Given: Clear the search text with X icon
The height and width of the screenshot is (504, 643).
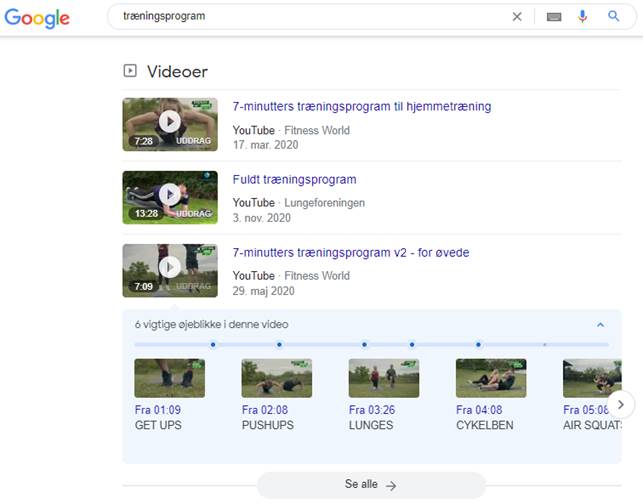Looking at the screenshot, I should (x=517, y=17).
